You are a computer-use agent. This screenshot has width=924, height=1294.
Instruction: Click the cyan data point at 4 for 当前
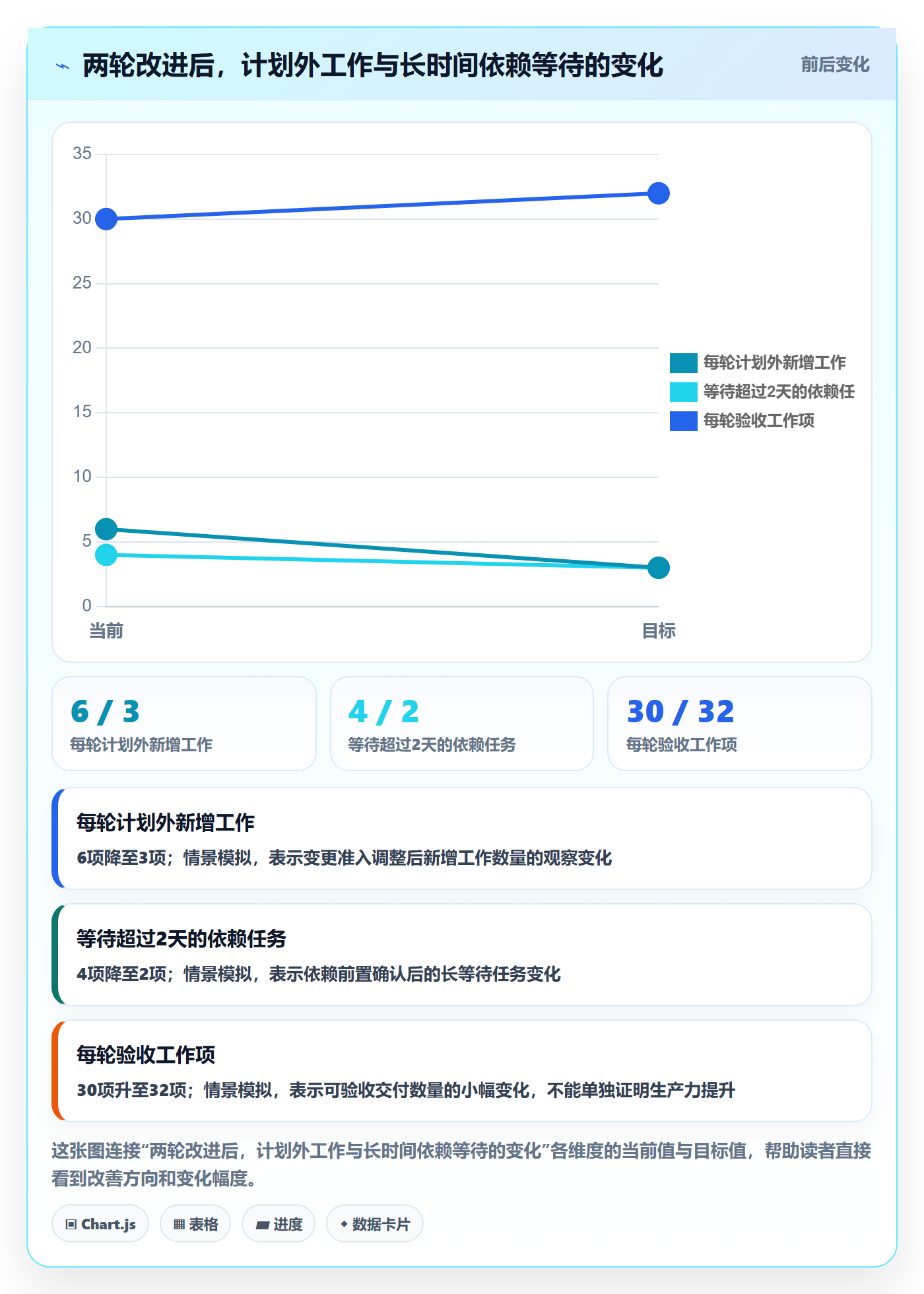[106, 555]
